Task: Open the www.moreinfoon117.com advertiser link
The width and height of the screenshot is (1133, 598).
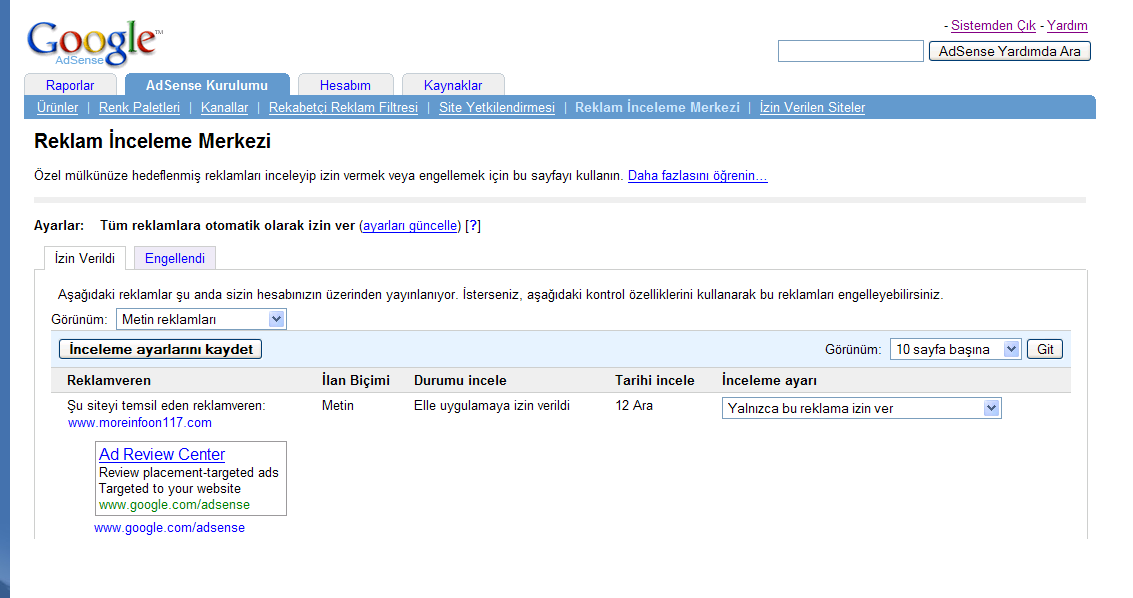Action: (x=139, y=422)
